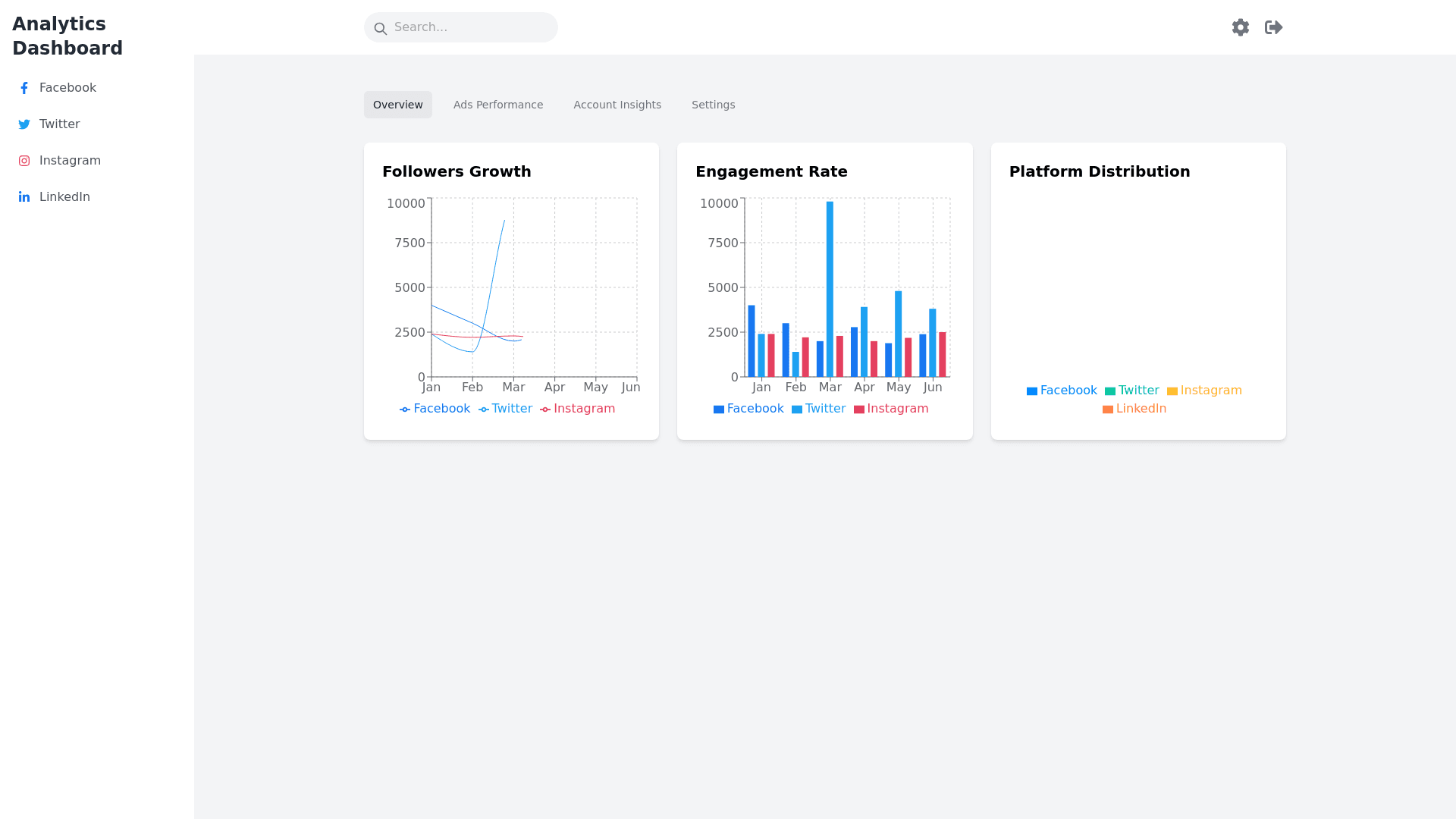Open settings via the gear icon

click(1241, 27)
